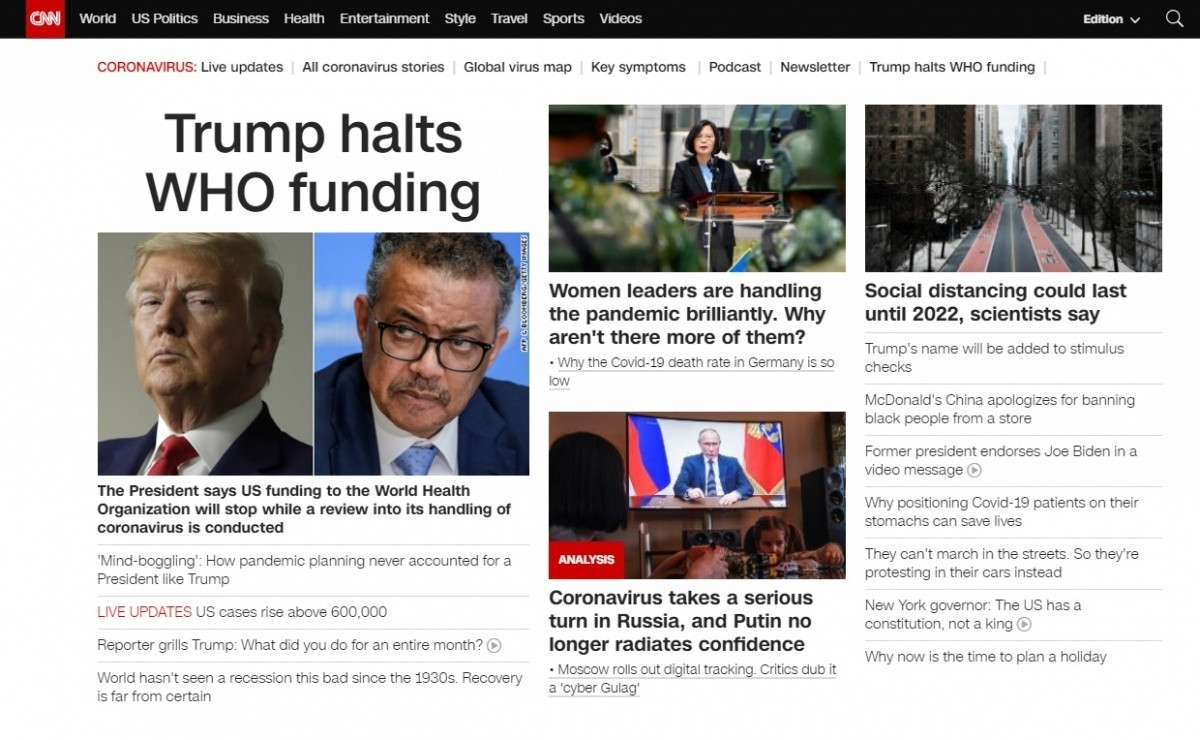Play video icon next to 'Former president endorses Joe Biden'
The image size is (1200, 740).
tap(974, 470)
